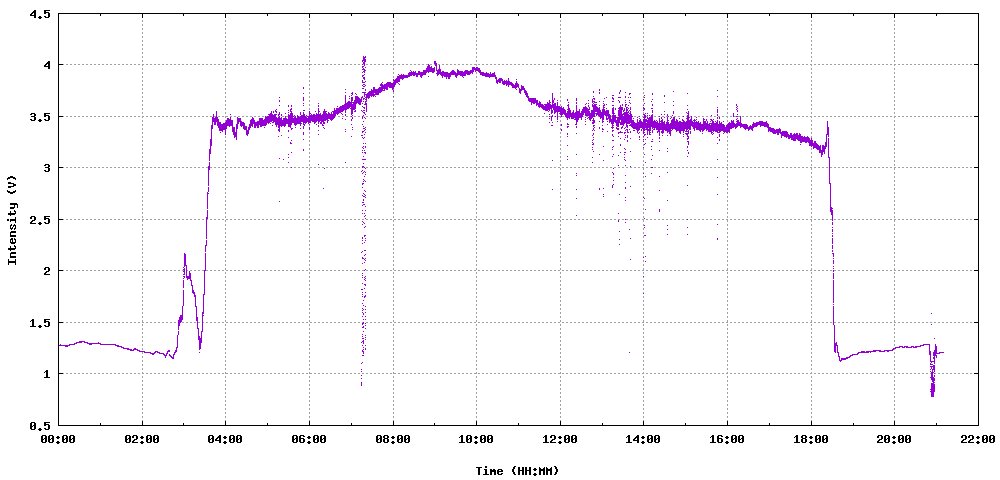
Task: Click the 08:00 time axis label
Action: click(x=392, y=440)
